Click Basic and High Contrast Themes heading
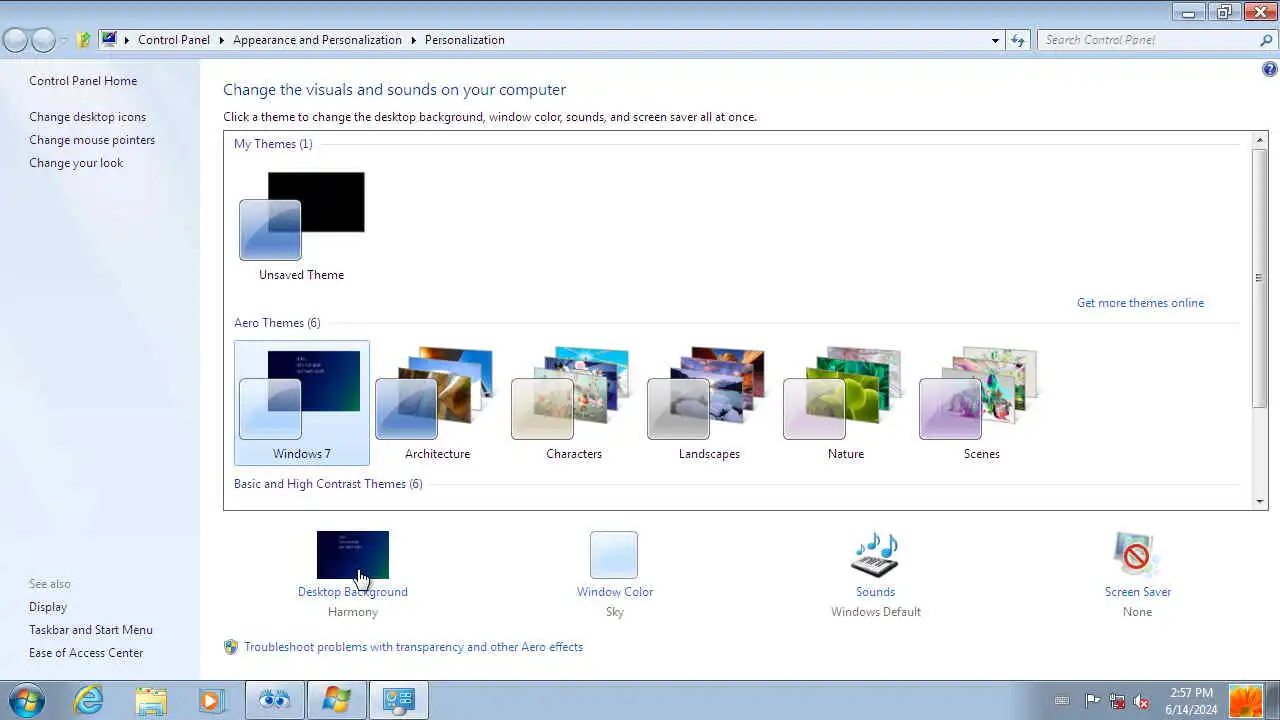 tap(328, 484)
